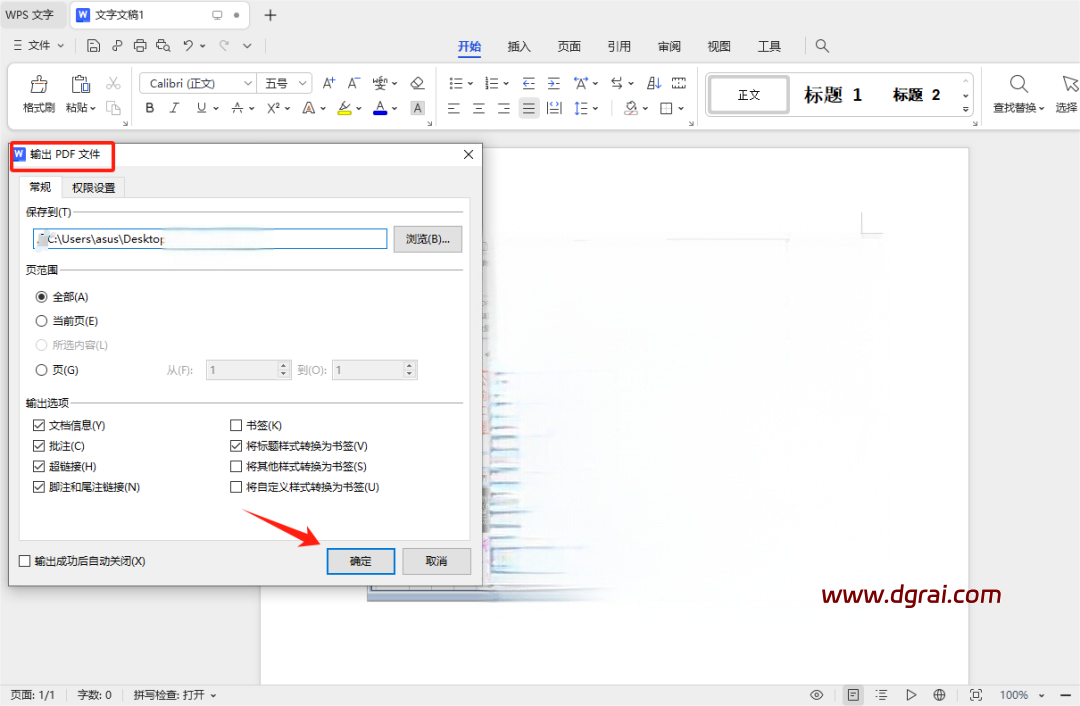
Task: Switch to the Permission Settings (权限设置) tab
Action: coord(93,188)
